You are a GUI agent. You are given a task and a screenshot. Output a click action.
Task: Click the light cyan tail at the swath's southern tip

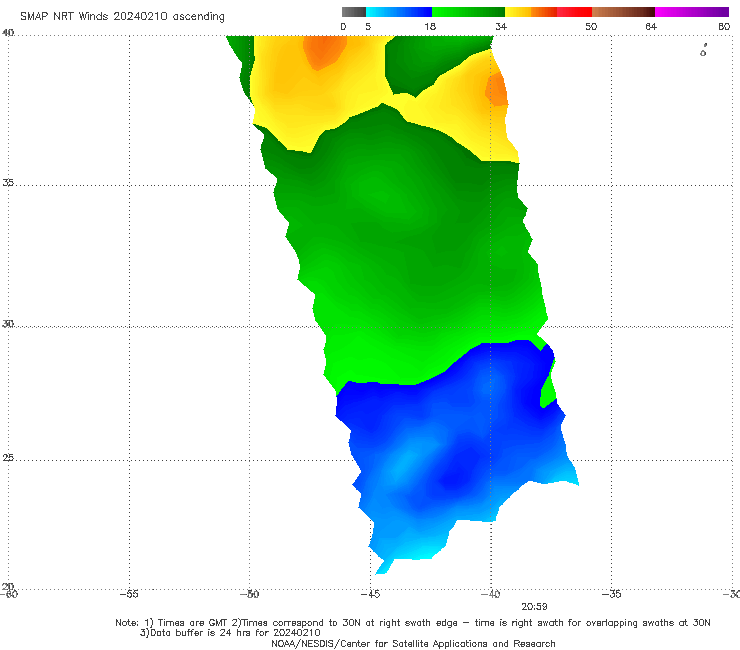coord(383,566)
